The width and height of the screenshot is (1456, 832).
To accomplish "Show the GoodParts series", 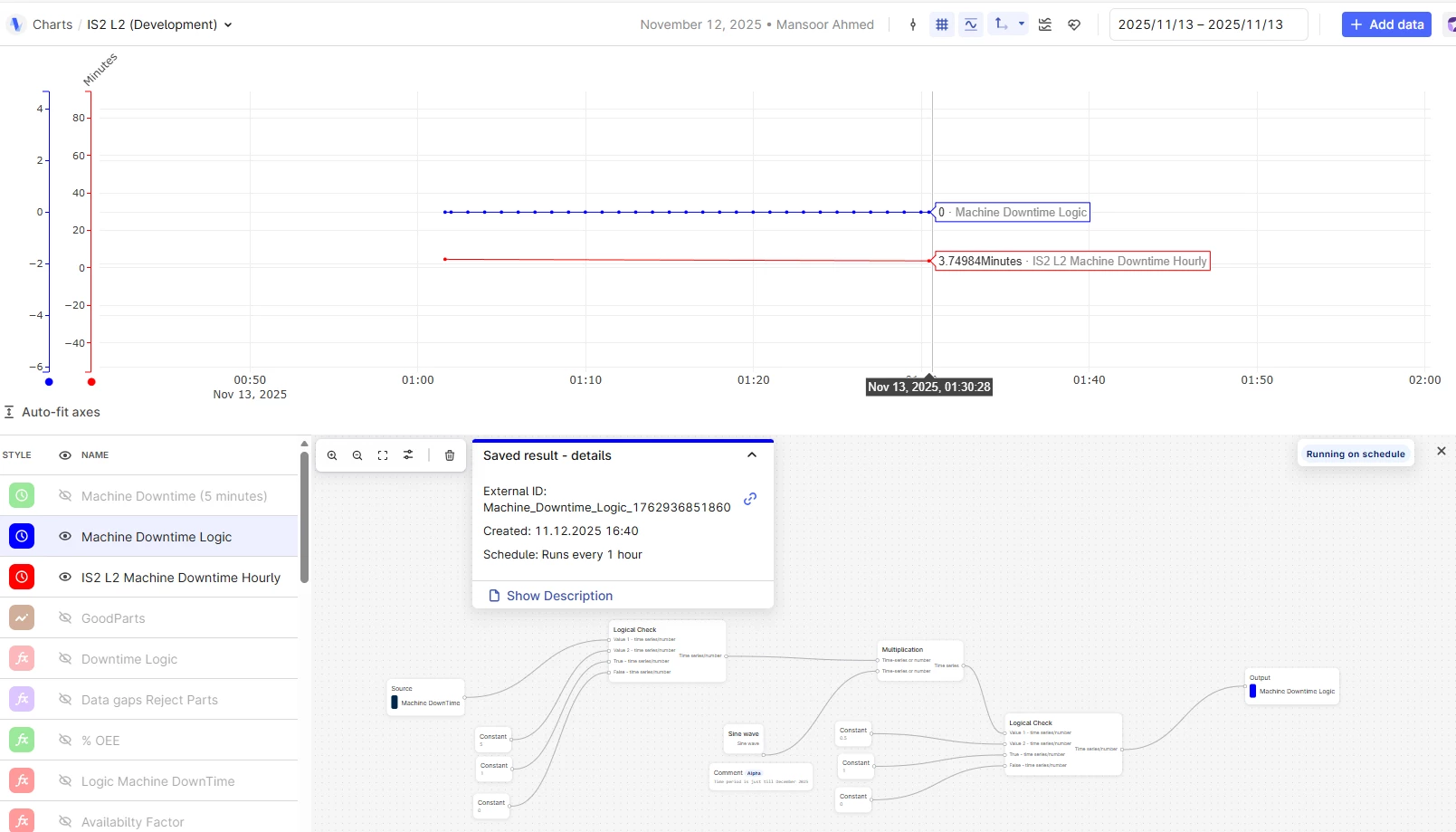I will tap(65, 617).
